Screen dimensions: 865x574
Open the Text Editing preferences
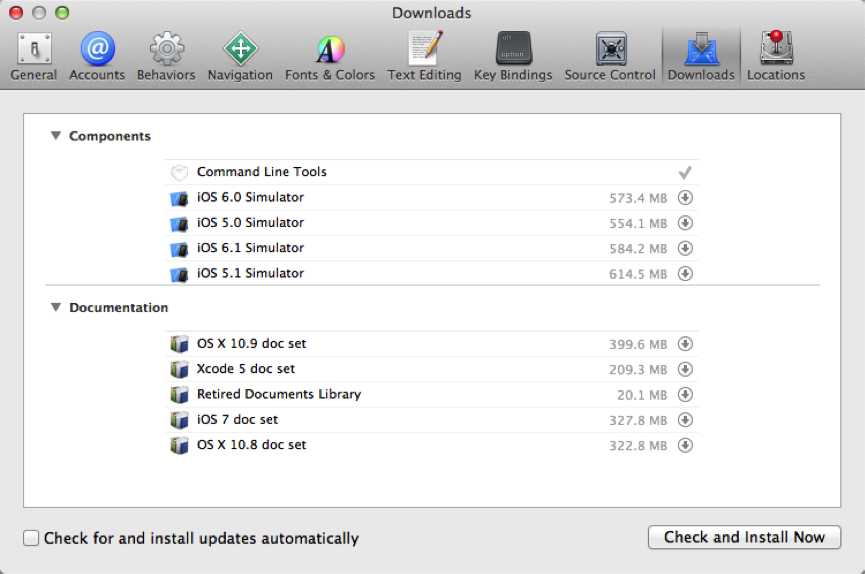pyautogui.click(x=424, y=56)
